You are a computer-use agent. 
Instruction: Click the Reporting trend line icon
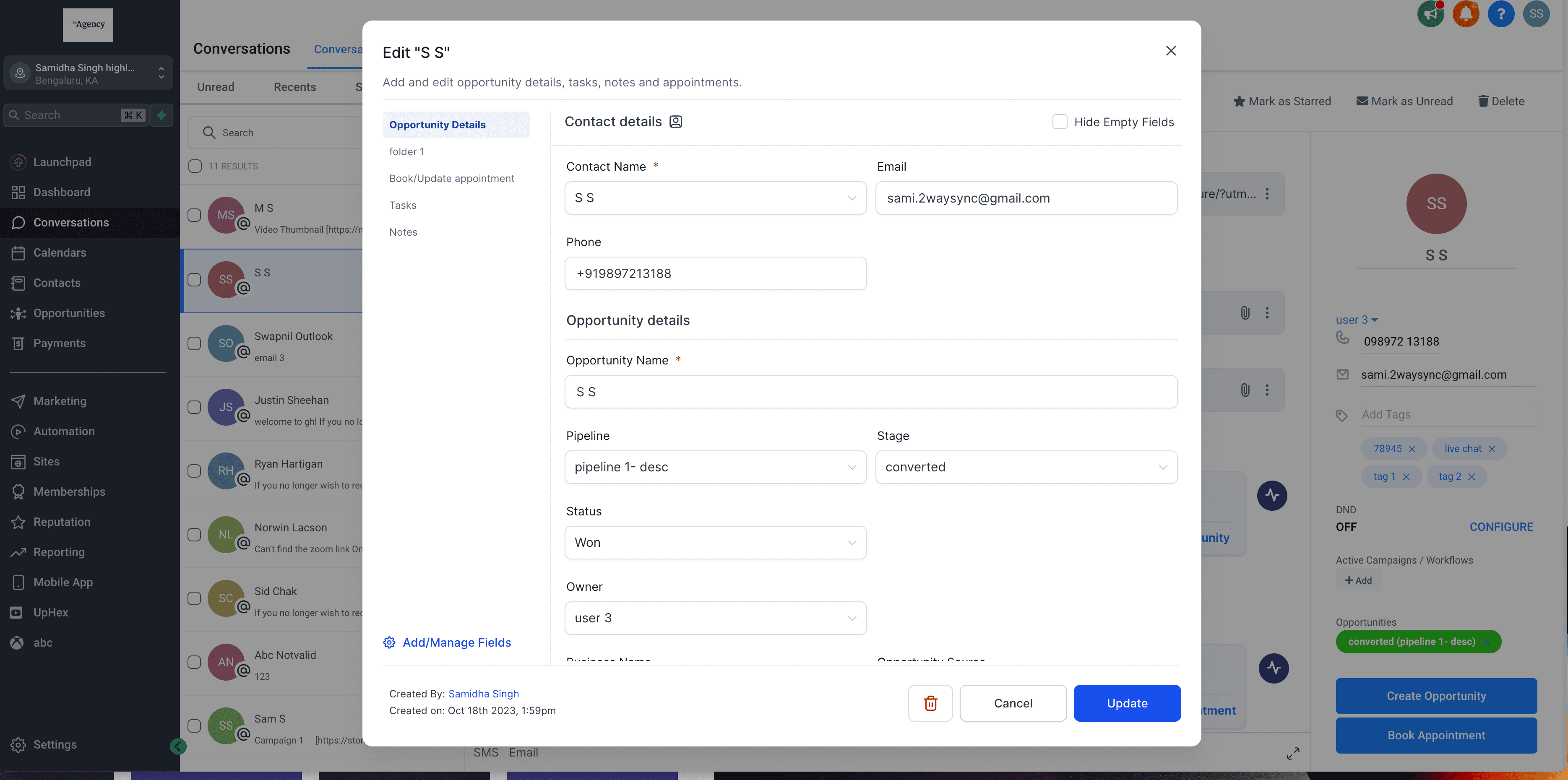click(x=18, y=552)
